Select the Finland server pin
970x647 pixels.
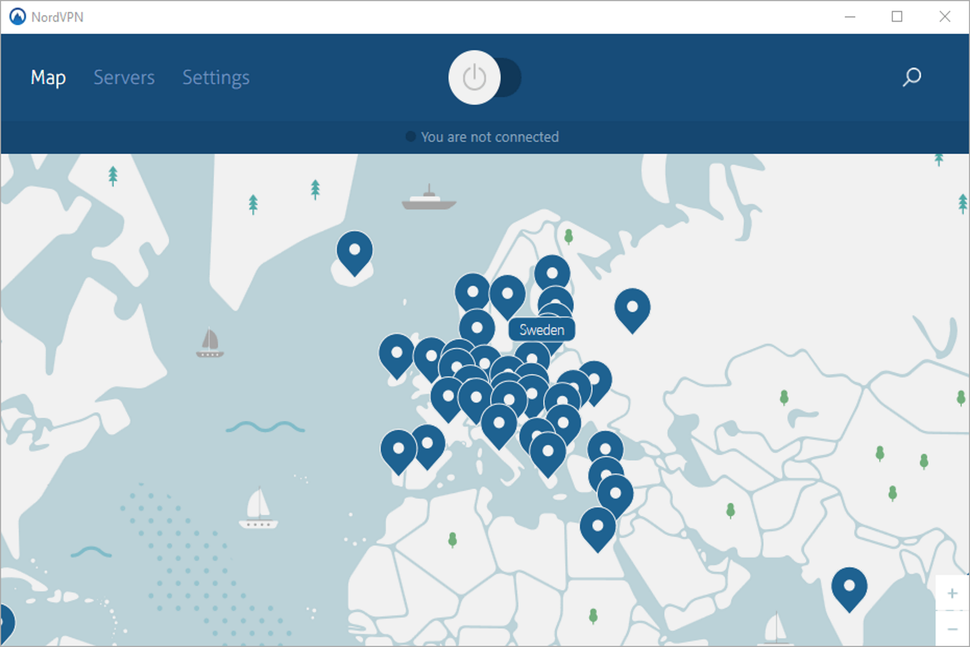tap(552, 271)
